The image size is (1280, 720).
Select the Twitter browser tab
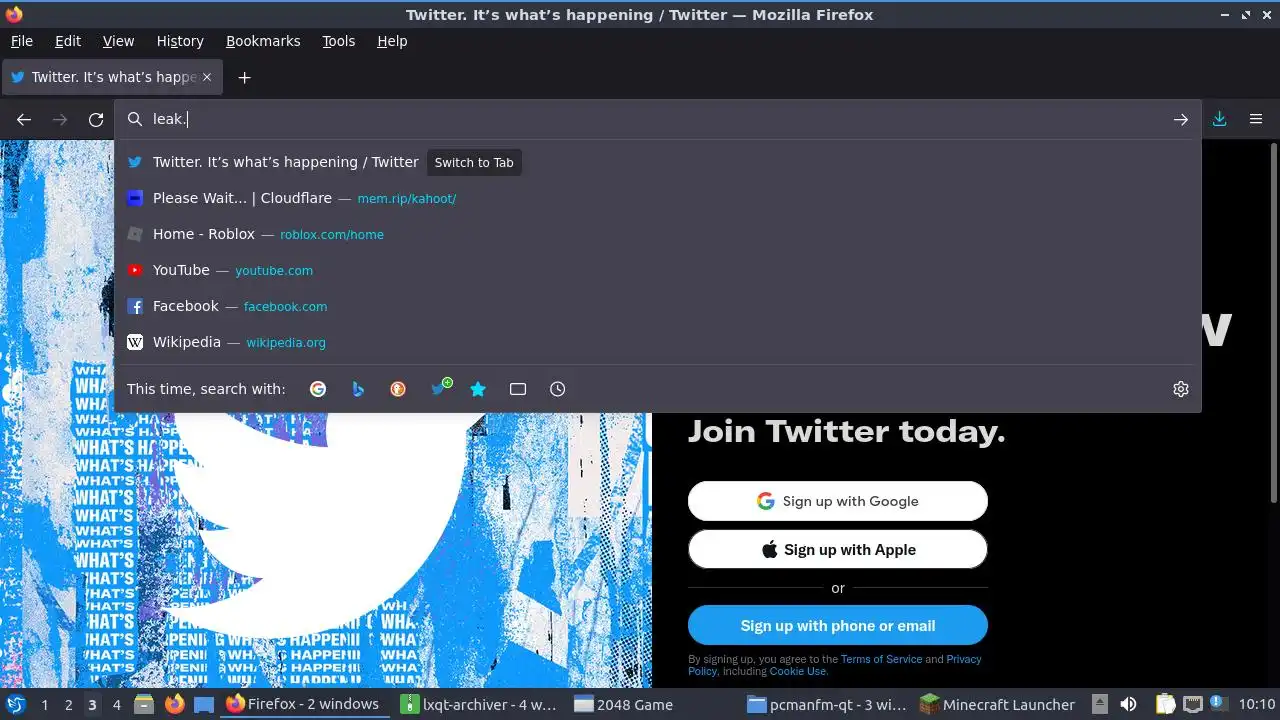tap(112, 77)
